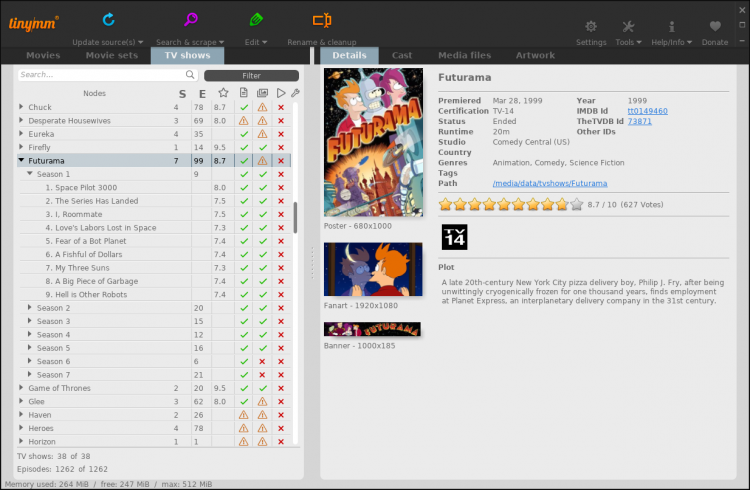This screenshot has width=750, height=490.
Task: Click the Futurama poster thumbnail
Action: click(x=373, y=143)
